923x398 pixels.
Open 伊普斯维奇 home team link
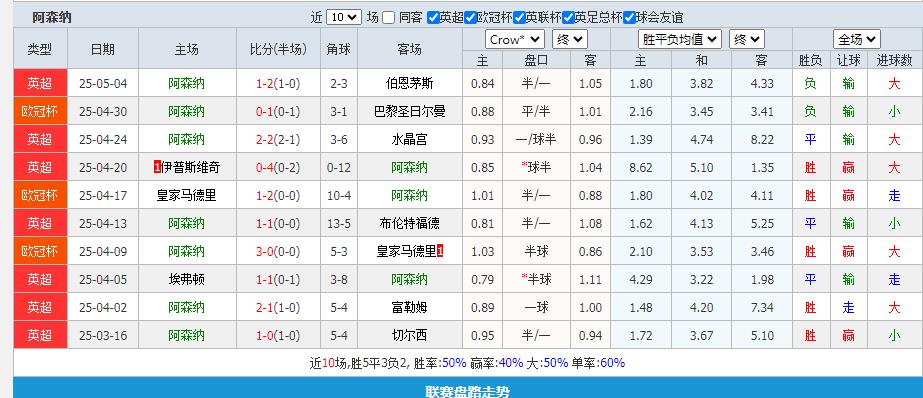point(190,168)
